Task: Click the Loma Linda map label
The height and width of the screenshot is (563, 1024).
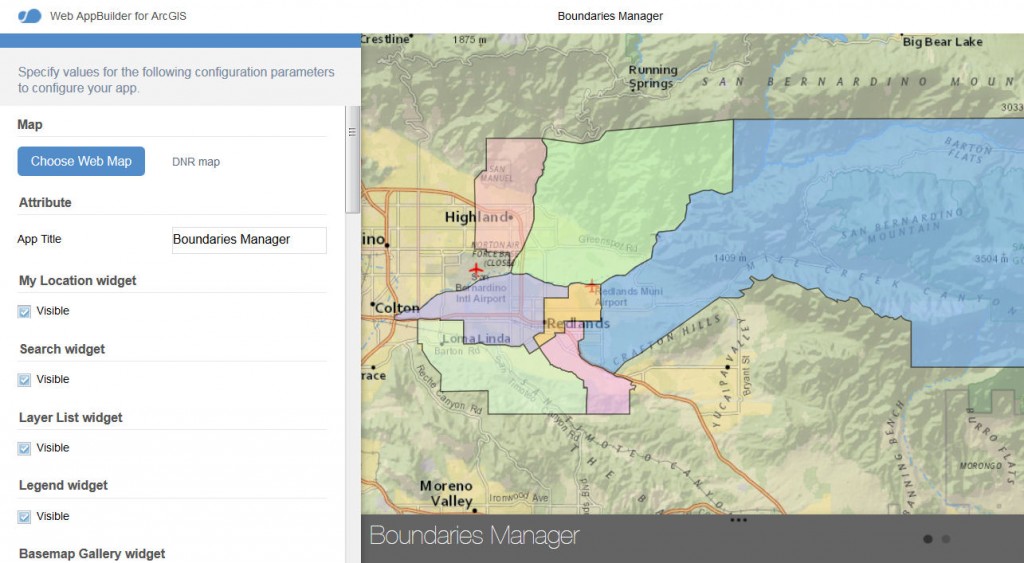Action: pyautogui.click(x=476, y=338)
